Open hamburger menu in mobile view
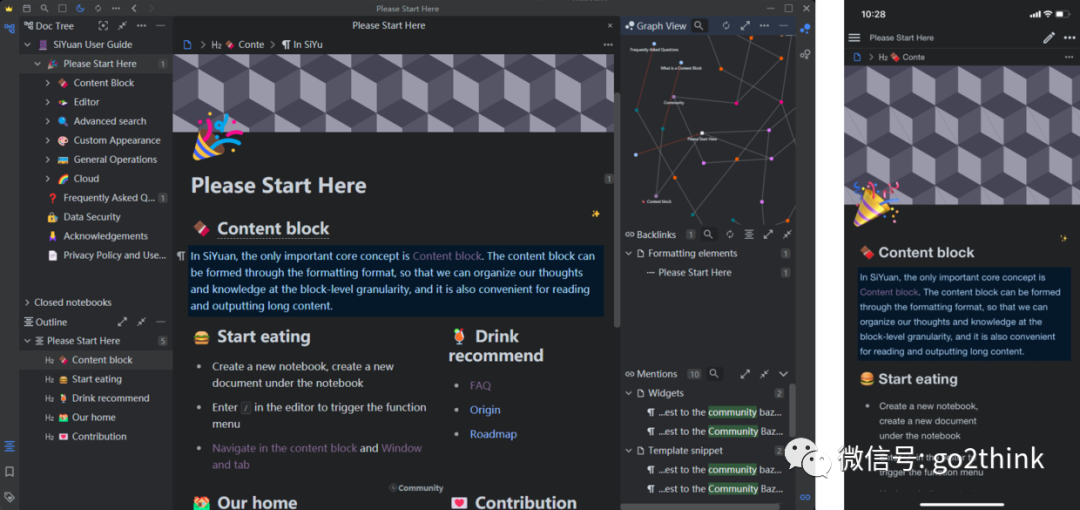1080x510 pixels. tap(855, 38)
